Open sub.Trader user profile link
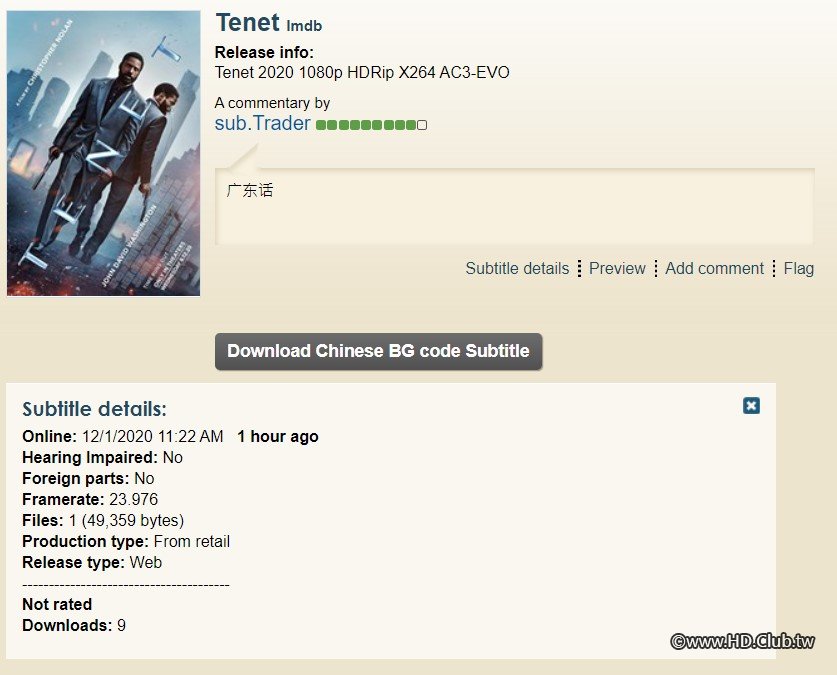Image resolution: width=837 pixels, height=675 pixels. (x=262, y=124)
